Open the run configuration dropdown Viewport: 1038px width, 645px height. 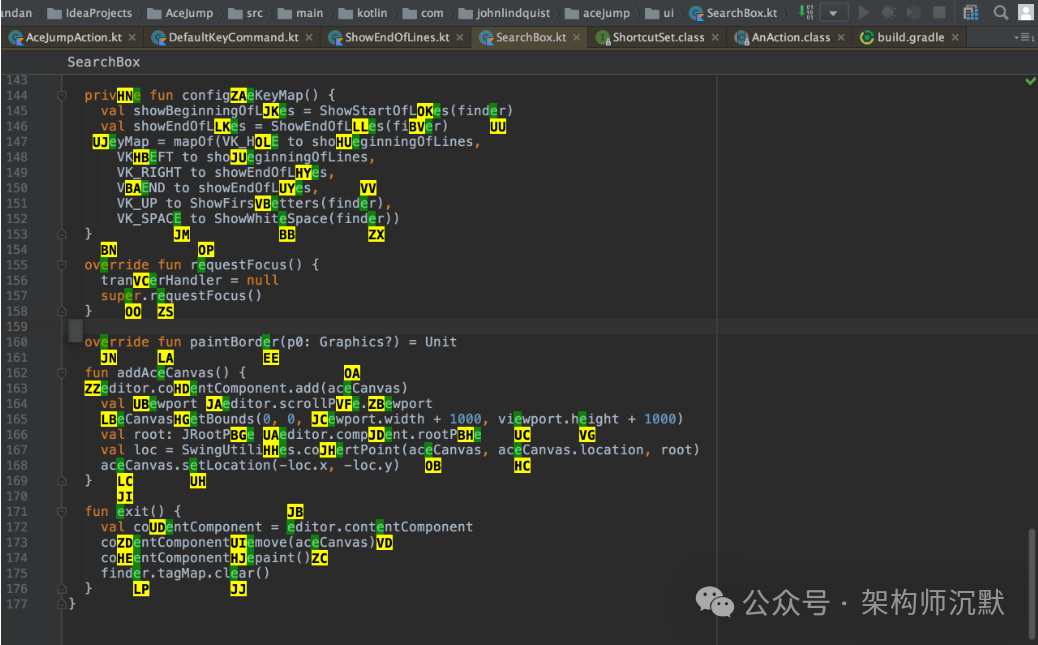(834, 13)
